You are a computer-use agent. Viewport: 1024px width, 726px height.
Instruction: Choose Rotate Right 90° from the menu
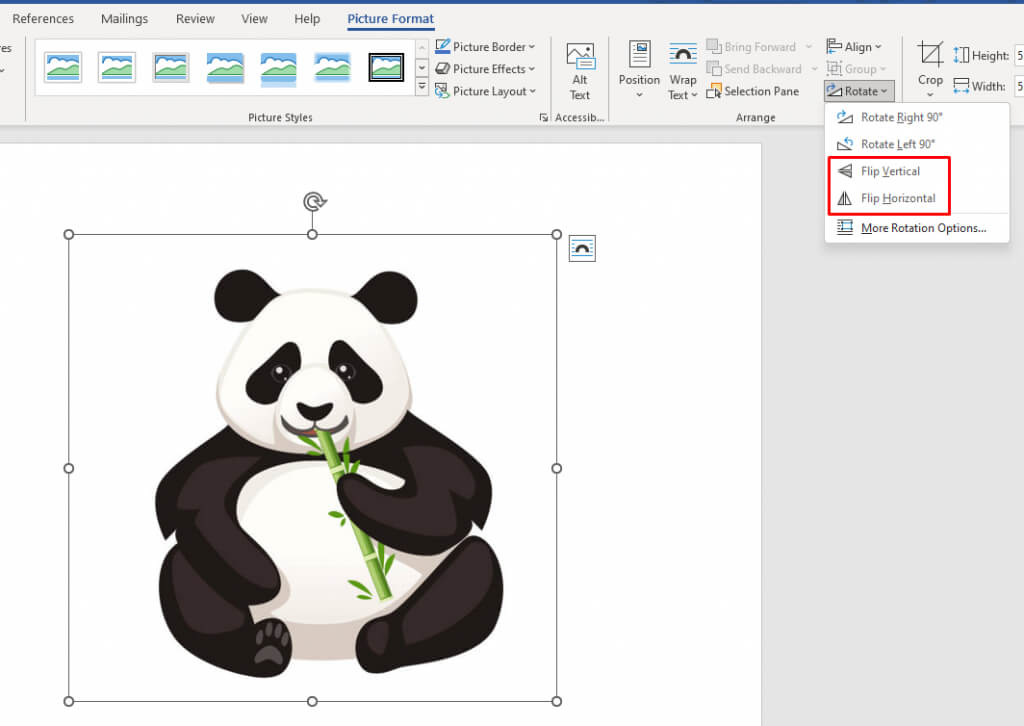tap(901, 117)
